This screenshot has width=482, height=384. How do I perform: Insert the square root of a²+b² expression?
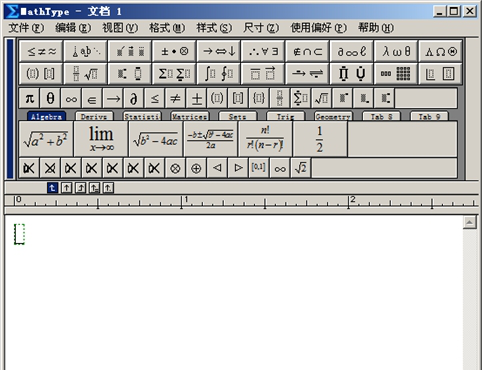[x=46, y=139]
